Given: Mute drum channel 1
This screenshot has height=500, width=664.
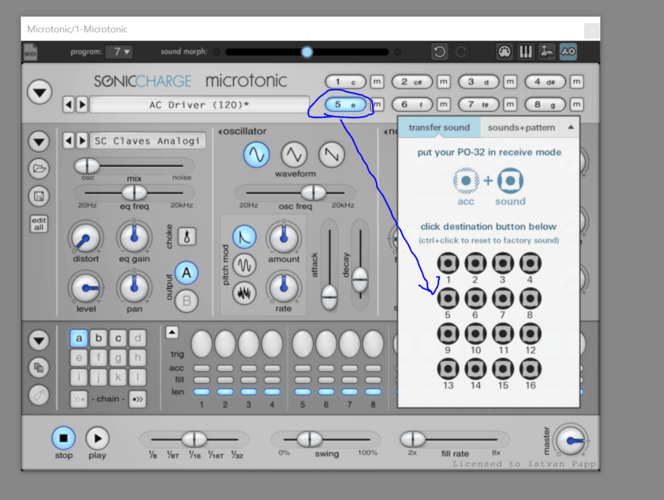Looking at the screenshot, I should pos(377,82).
